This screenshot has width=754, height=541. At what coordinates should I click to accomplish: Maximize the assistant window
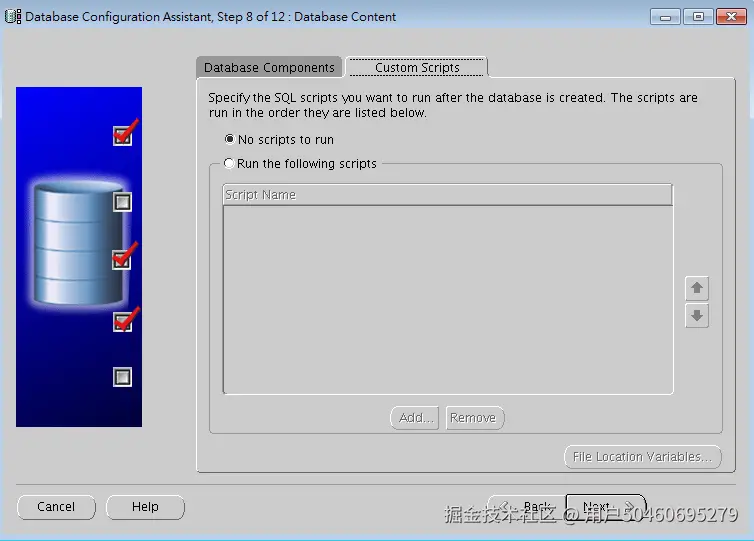click(x=698, y=17)
